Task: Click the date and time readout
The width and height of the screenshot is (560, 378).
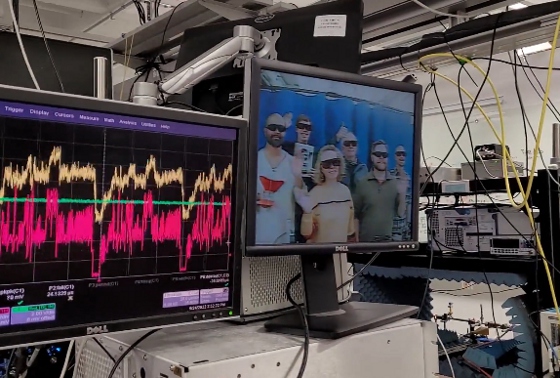Action: 207,306
